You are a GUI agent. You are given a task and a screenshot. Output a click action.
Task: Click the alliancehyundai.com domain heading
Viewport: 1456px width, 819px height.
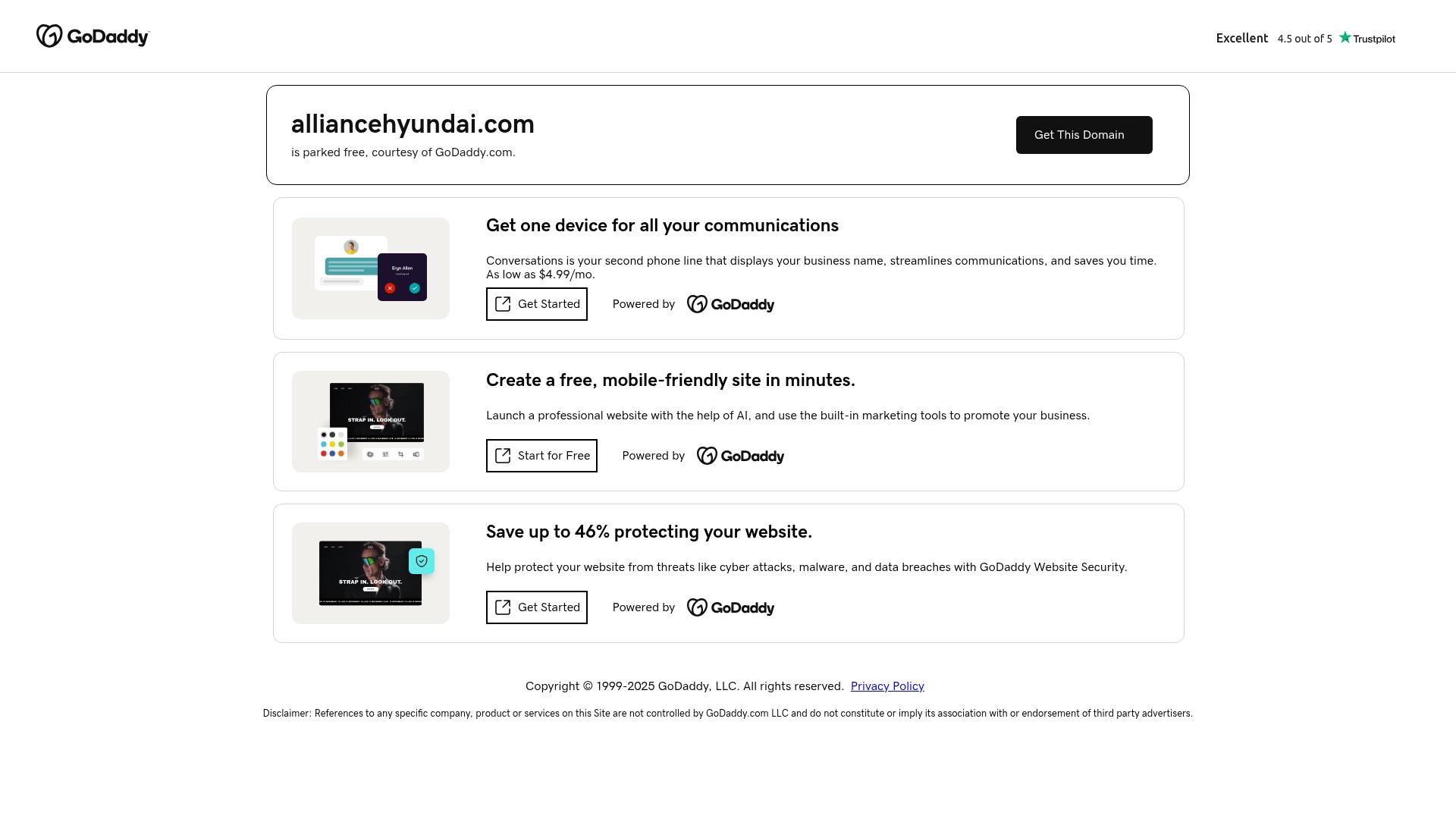point(413,124)
